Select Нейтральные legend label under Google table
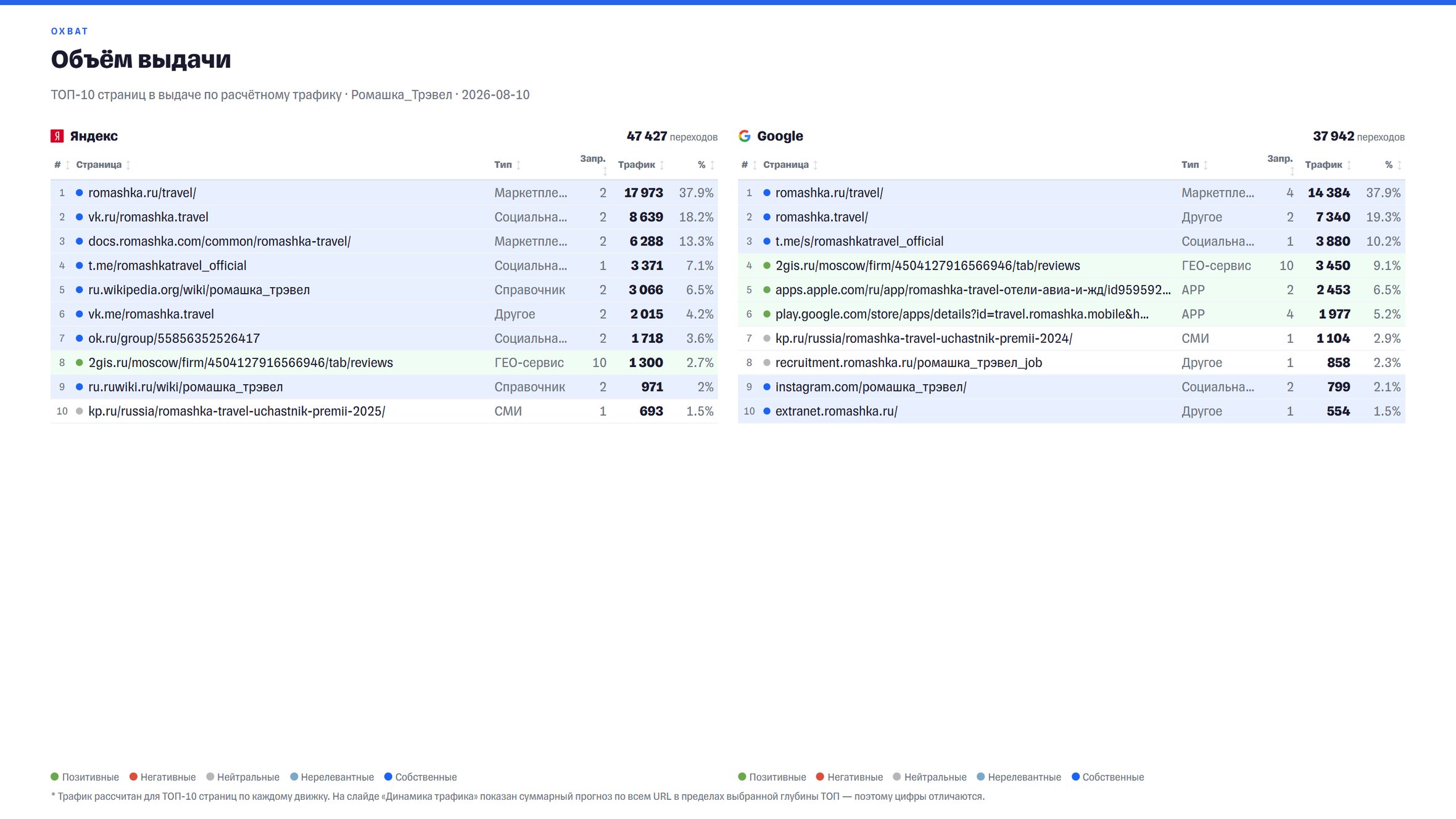Viewport: 1456px width, 819px height. coord(935,778)
